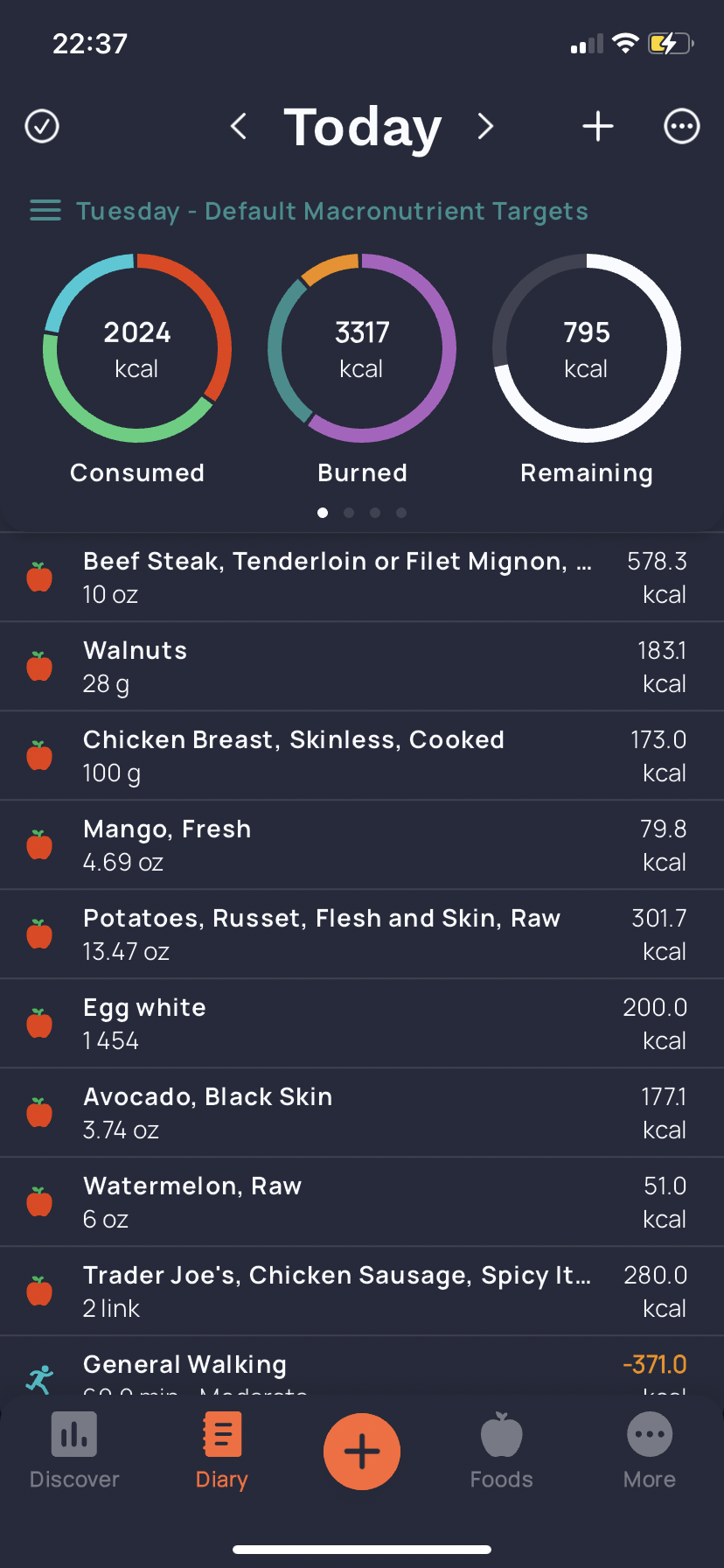Tap the orange add button in bottom bar
The width and height of the screenshot is (724, 1568).
(362, 1452)
